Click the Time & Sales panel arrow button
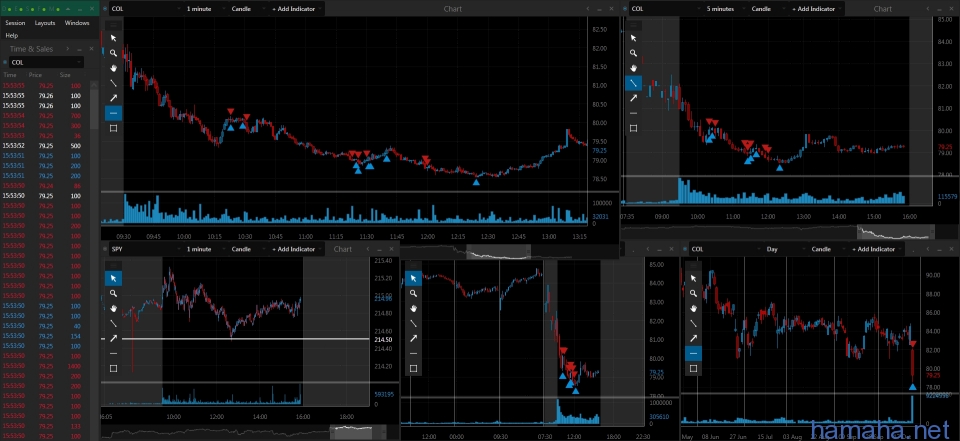 pos(67,49)
